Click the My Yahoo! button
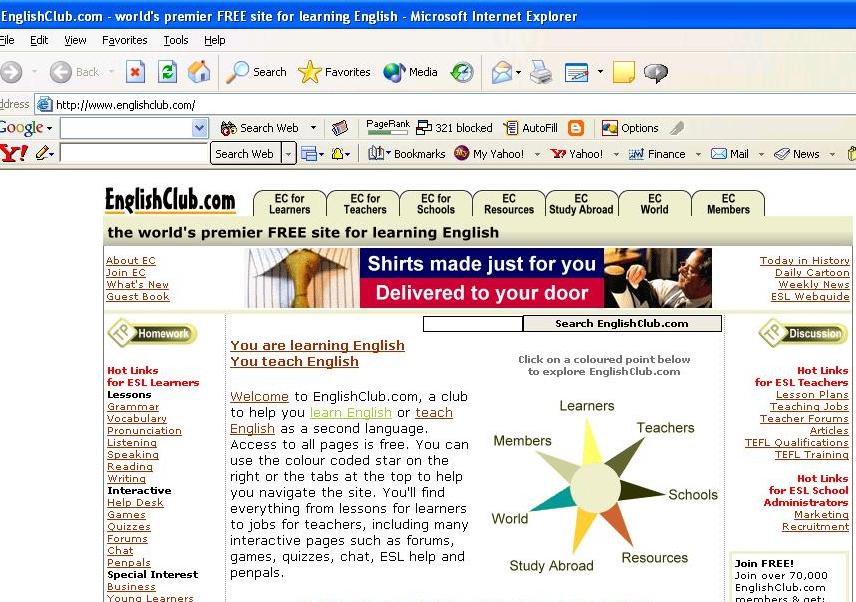The image size is (856, 602). [x=489, y=154]
